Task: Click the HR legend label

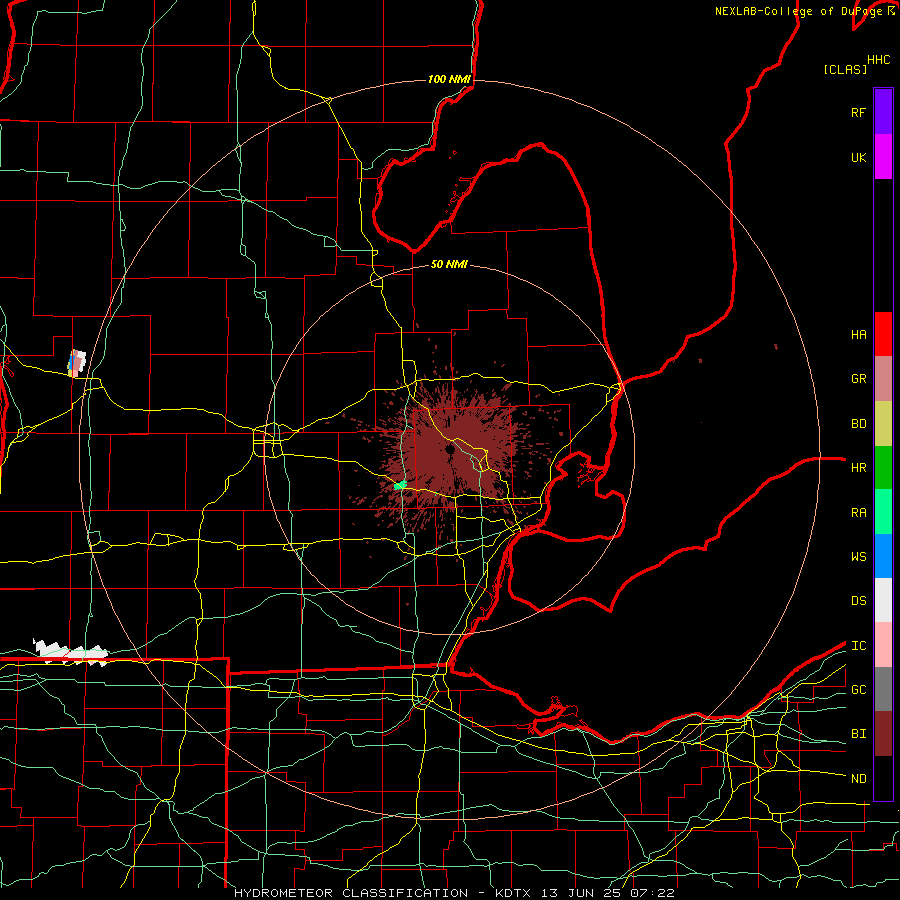Action: 859,468
